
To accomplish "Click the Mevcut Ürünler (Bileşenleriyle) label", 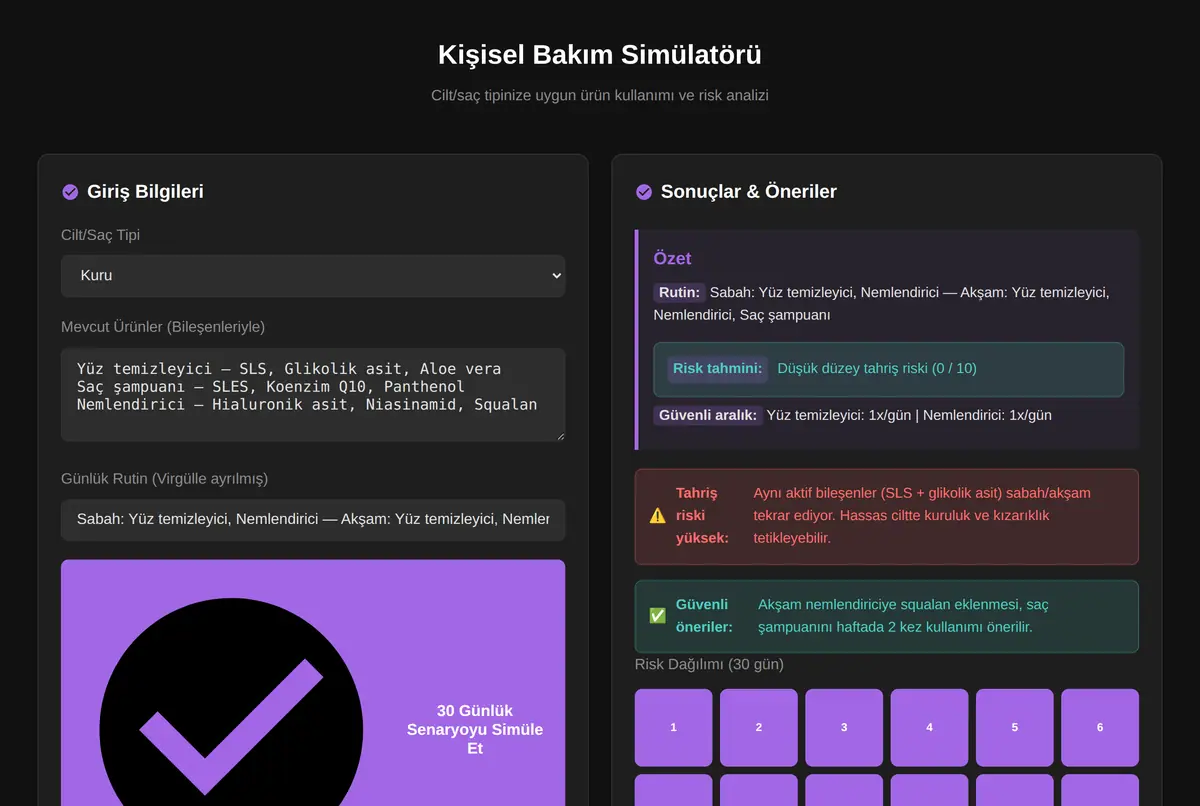I will click(x=163, y=327).
